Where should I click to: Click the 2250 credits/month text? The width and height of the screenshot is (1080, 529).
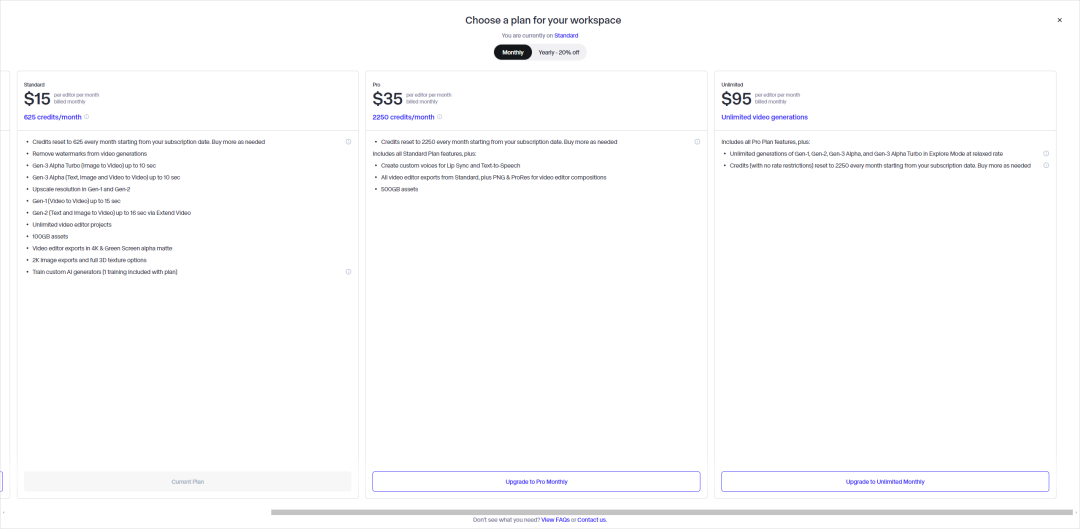(x=404, y=117)
